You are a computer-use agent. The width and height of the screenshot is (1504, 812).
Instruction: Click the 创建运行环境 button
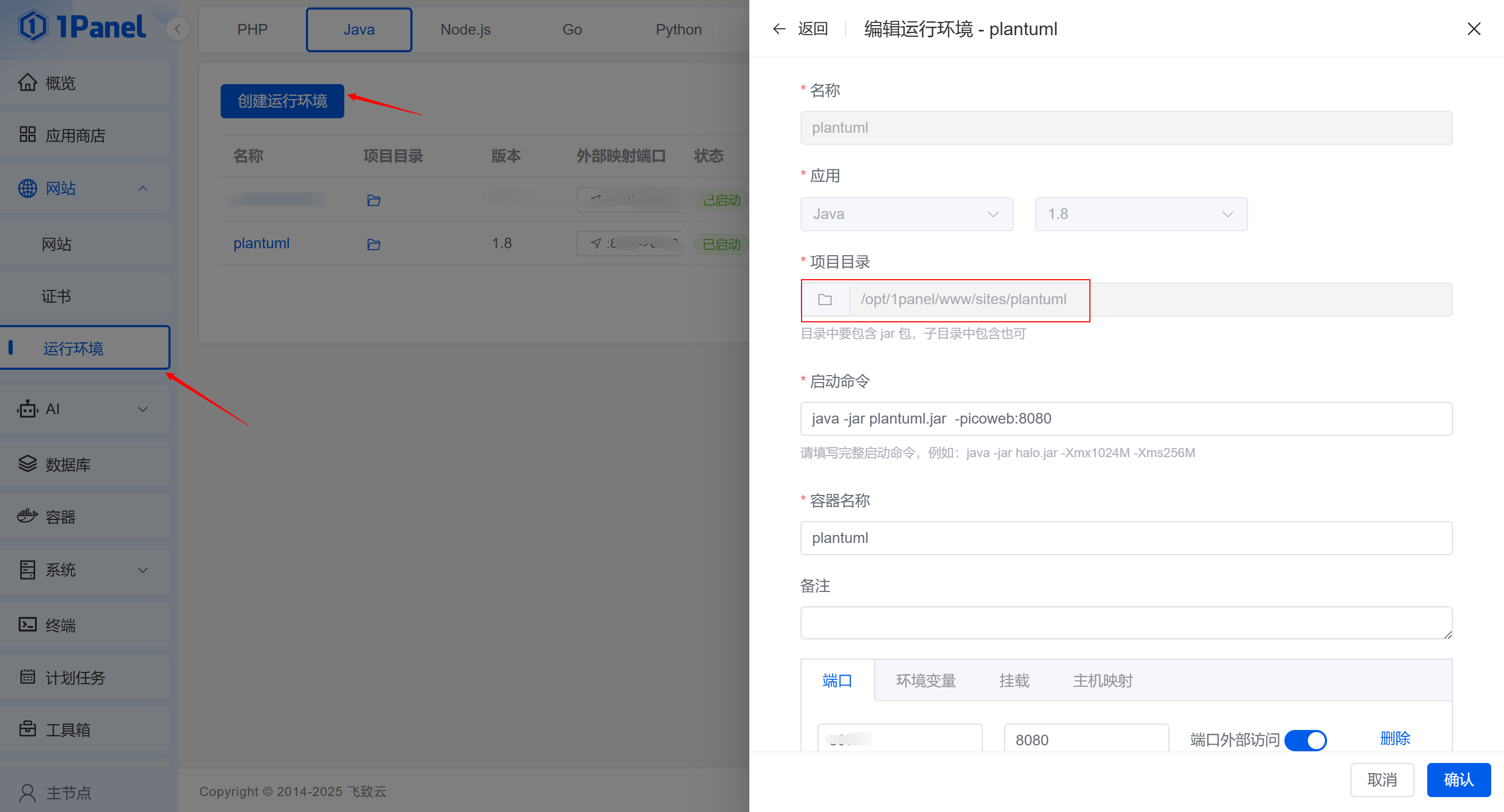282,101
